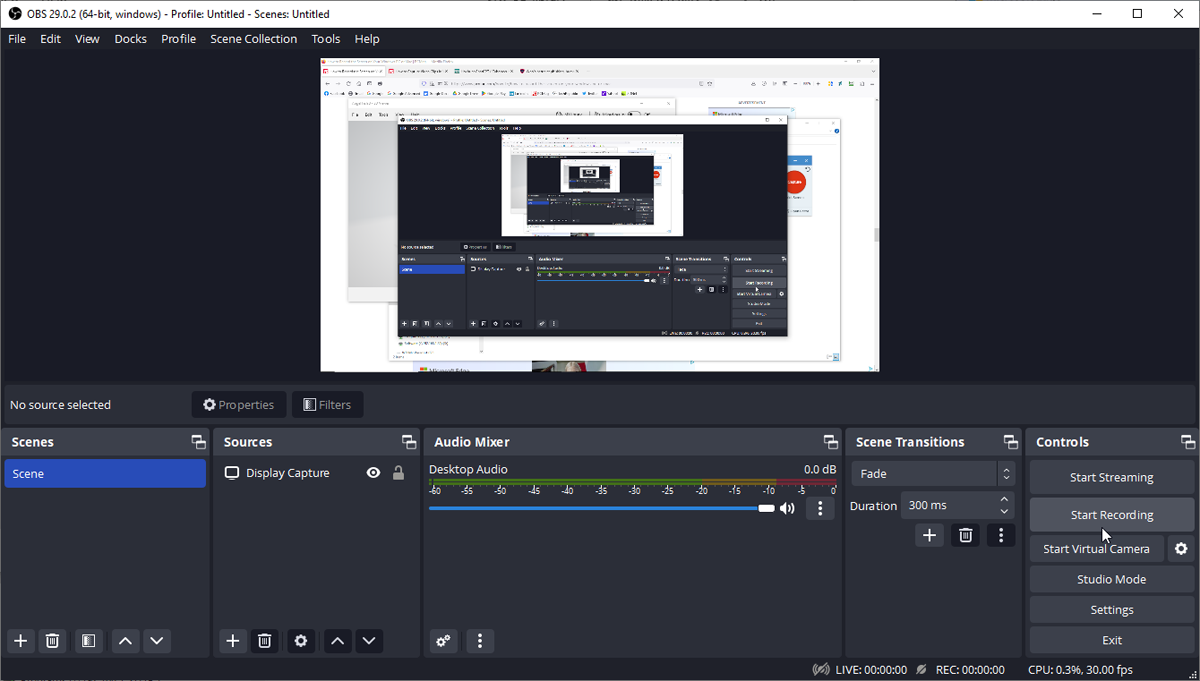Open source properties gear in Sources panel
Screen dimensions: 1200x681
click(x=301, y=641)
